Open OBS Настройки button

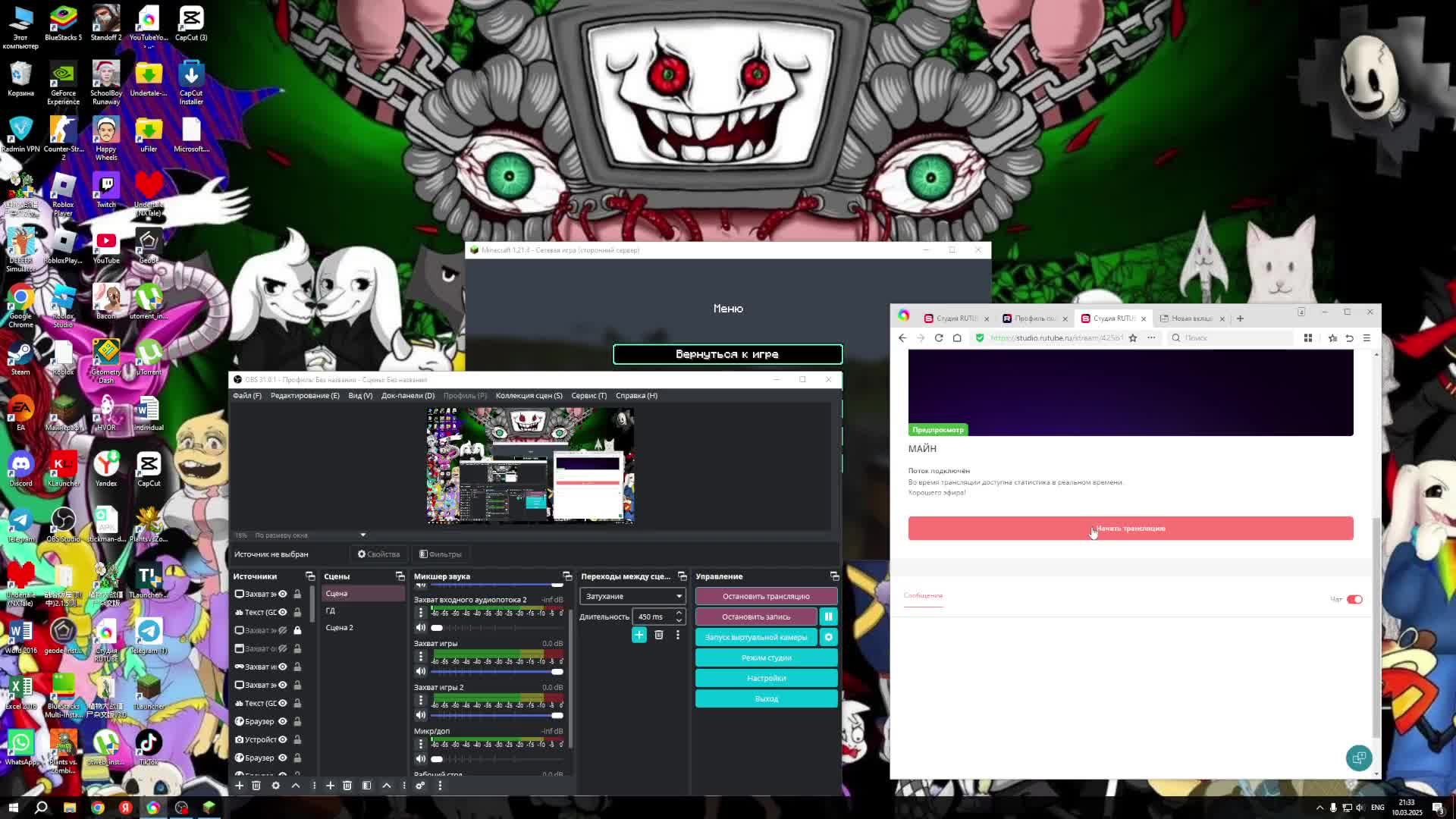(x=766, y=678)
